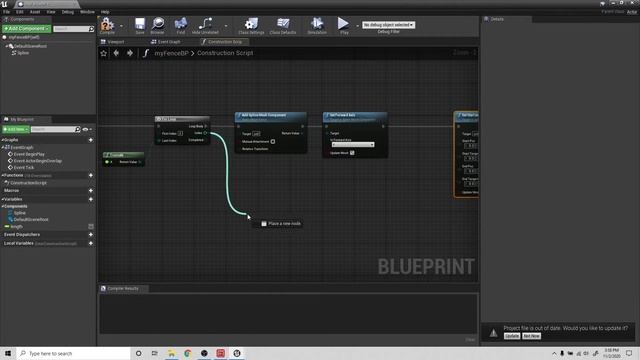Collapse the Variables section
The width and height of the screenshot is (640, 360).
tap(3, 199)
